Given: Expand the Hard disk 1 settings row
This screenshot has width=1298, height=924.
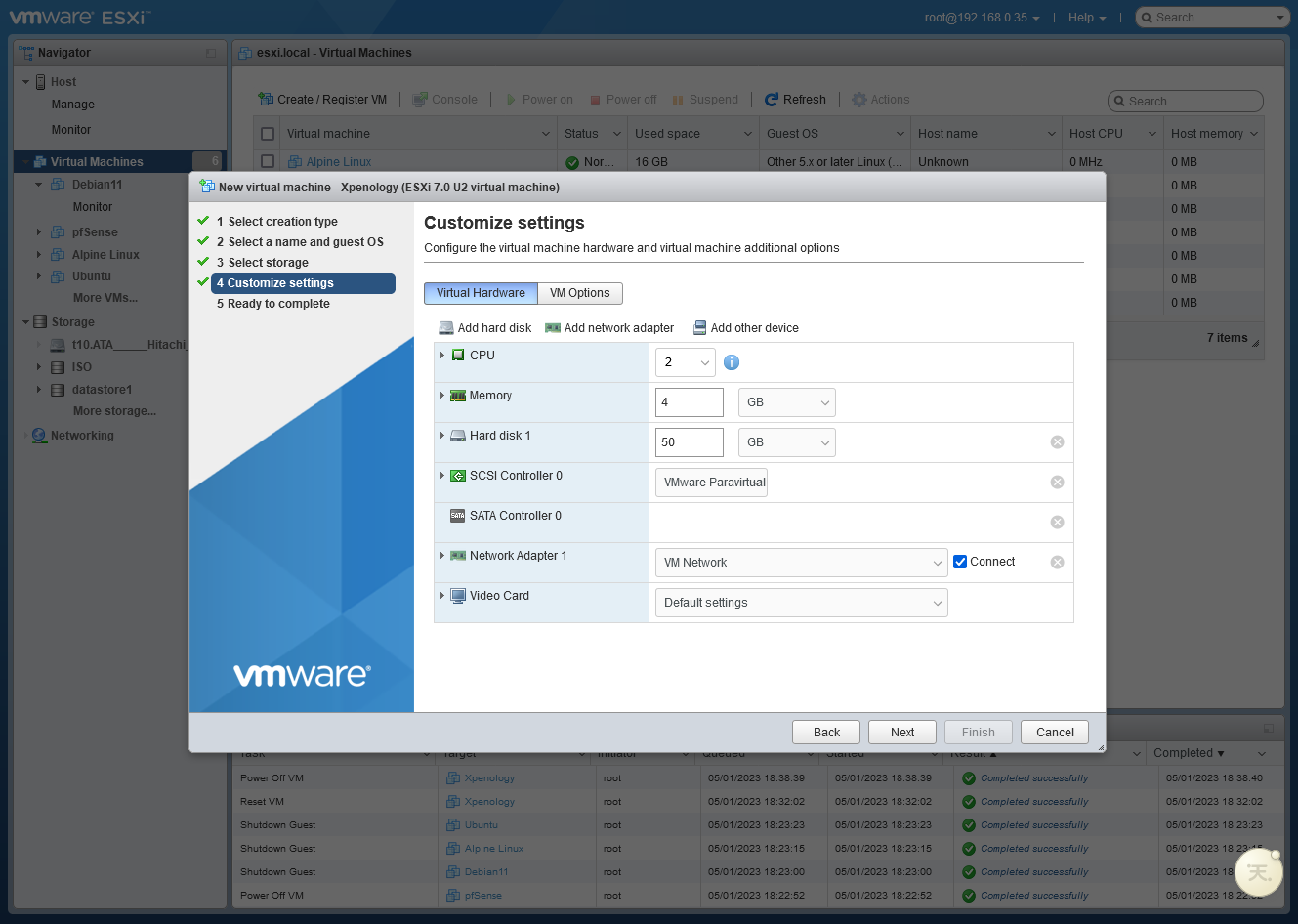Looking at the screenshot, I should [x=442, y=436].
